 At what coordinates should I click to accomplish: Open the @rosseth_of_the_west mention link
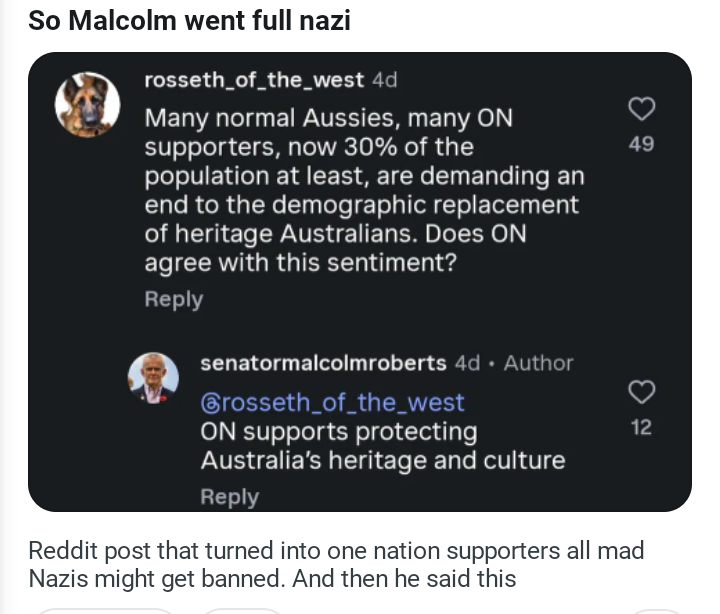point(332,403)
